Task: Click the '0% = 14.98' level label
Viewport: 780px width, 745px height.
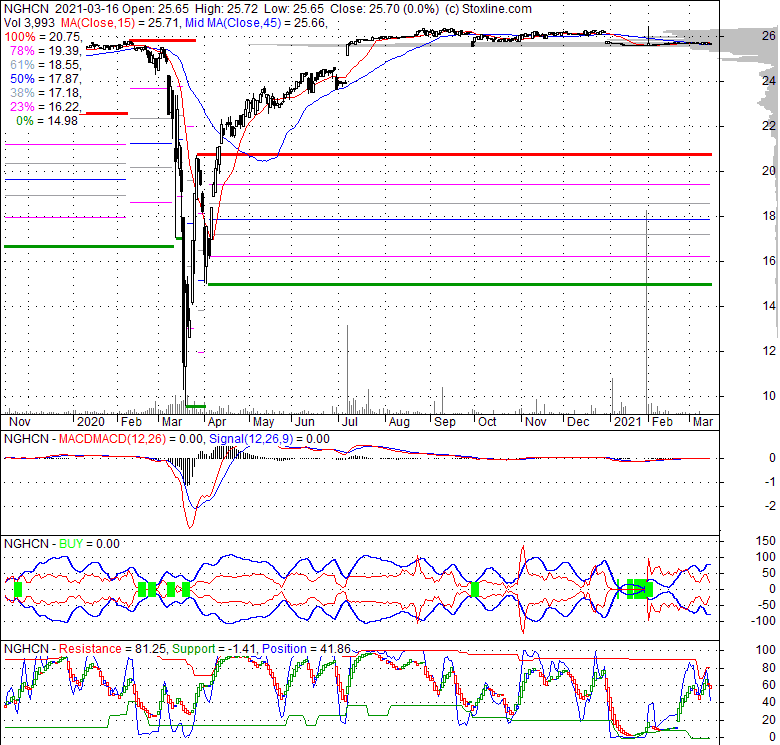Action: tap(47, 120)
